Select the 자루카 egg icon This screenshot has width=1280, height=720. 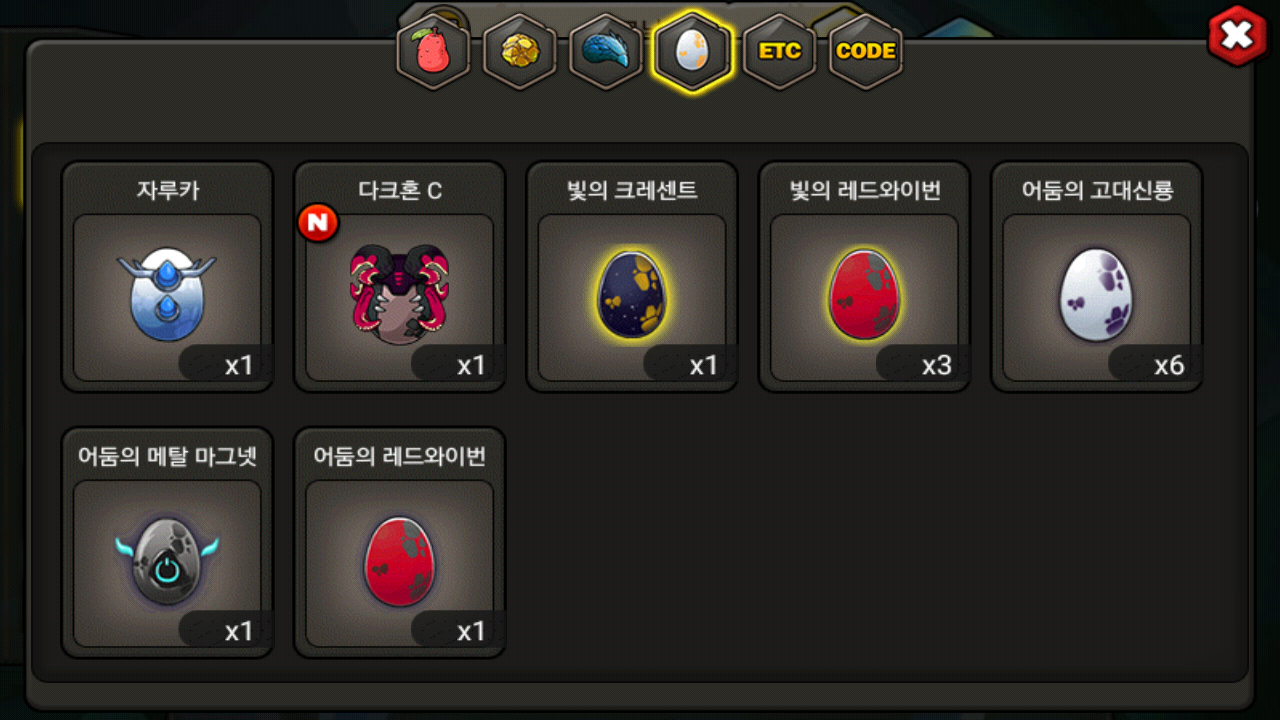tap(167, 295)
